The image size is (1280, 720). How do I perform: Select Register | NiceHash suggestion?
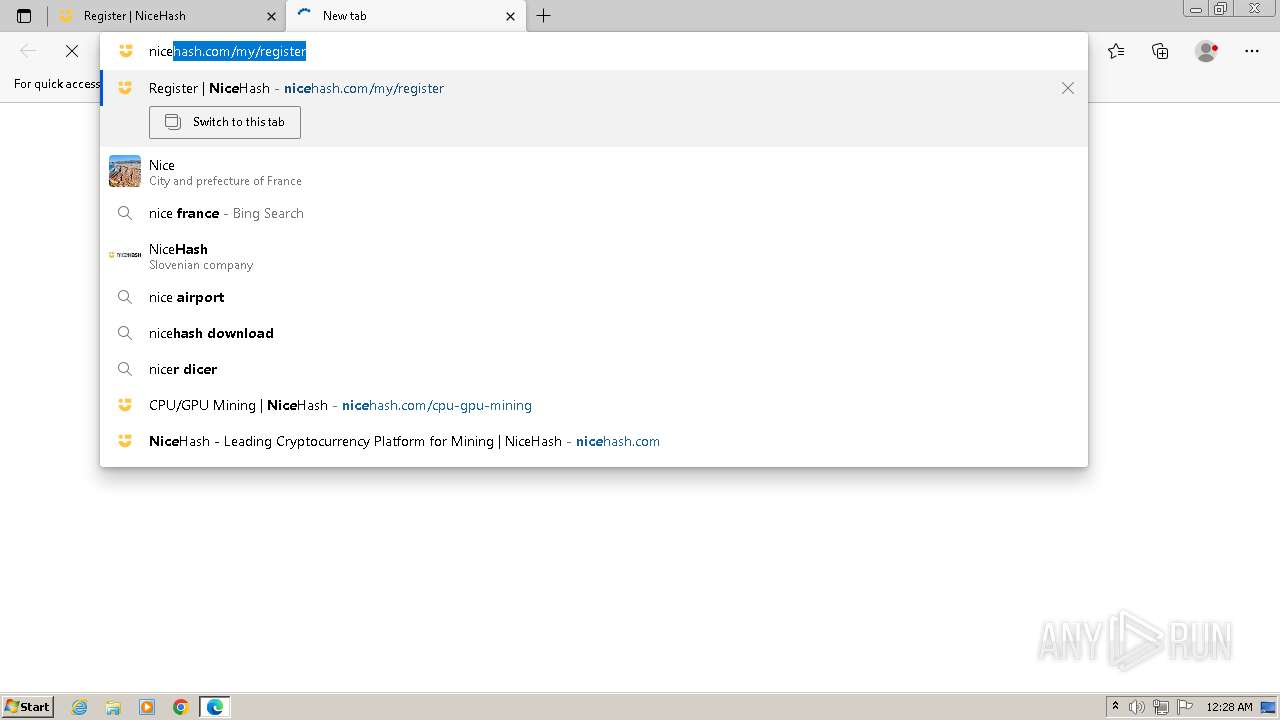pos(594,88)
